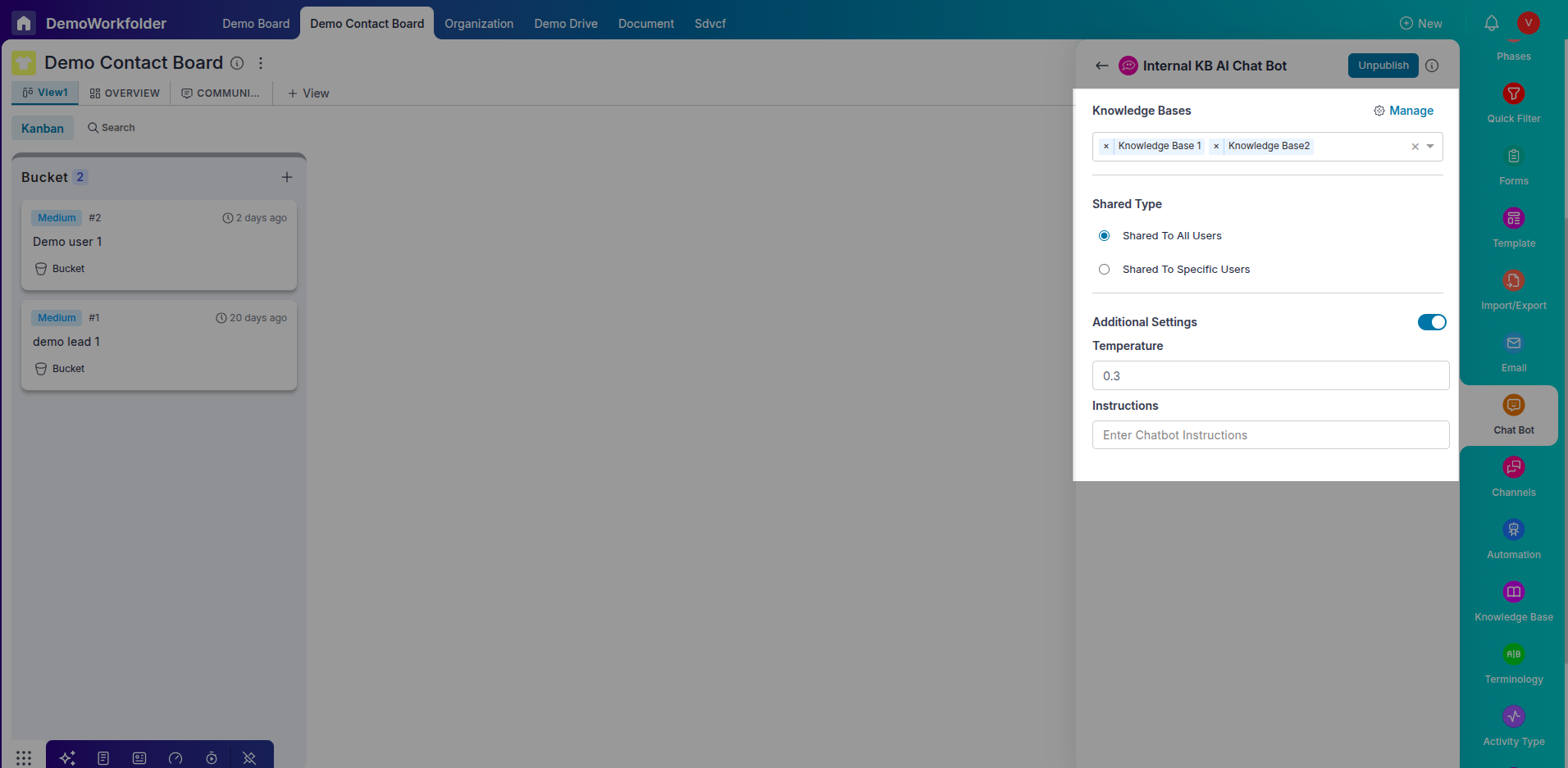This screenshot has height=768, width=1568.
Task: Click the New button in header
Action: point(1421,24)
